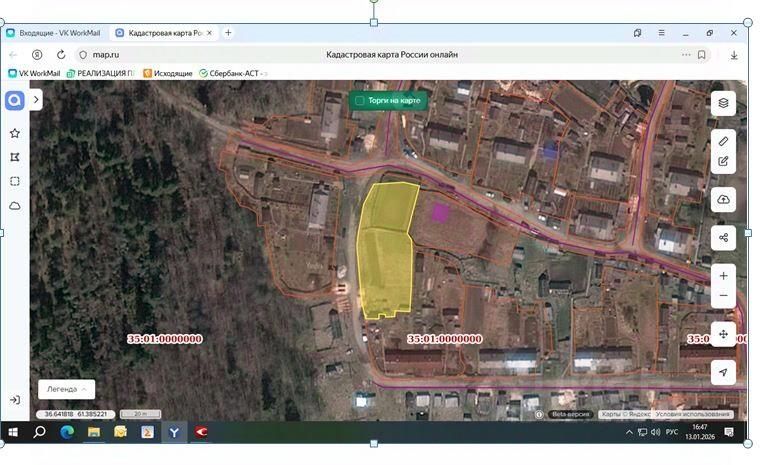The width and height of the screenshot is (763, 465).
Task: Reload the page
Action: (61, 55)
